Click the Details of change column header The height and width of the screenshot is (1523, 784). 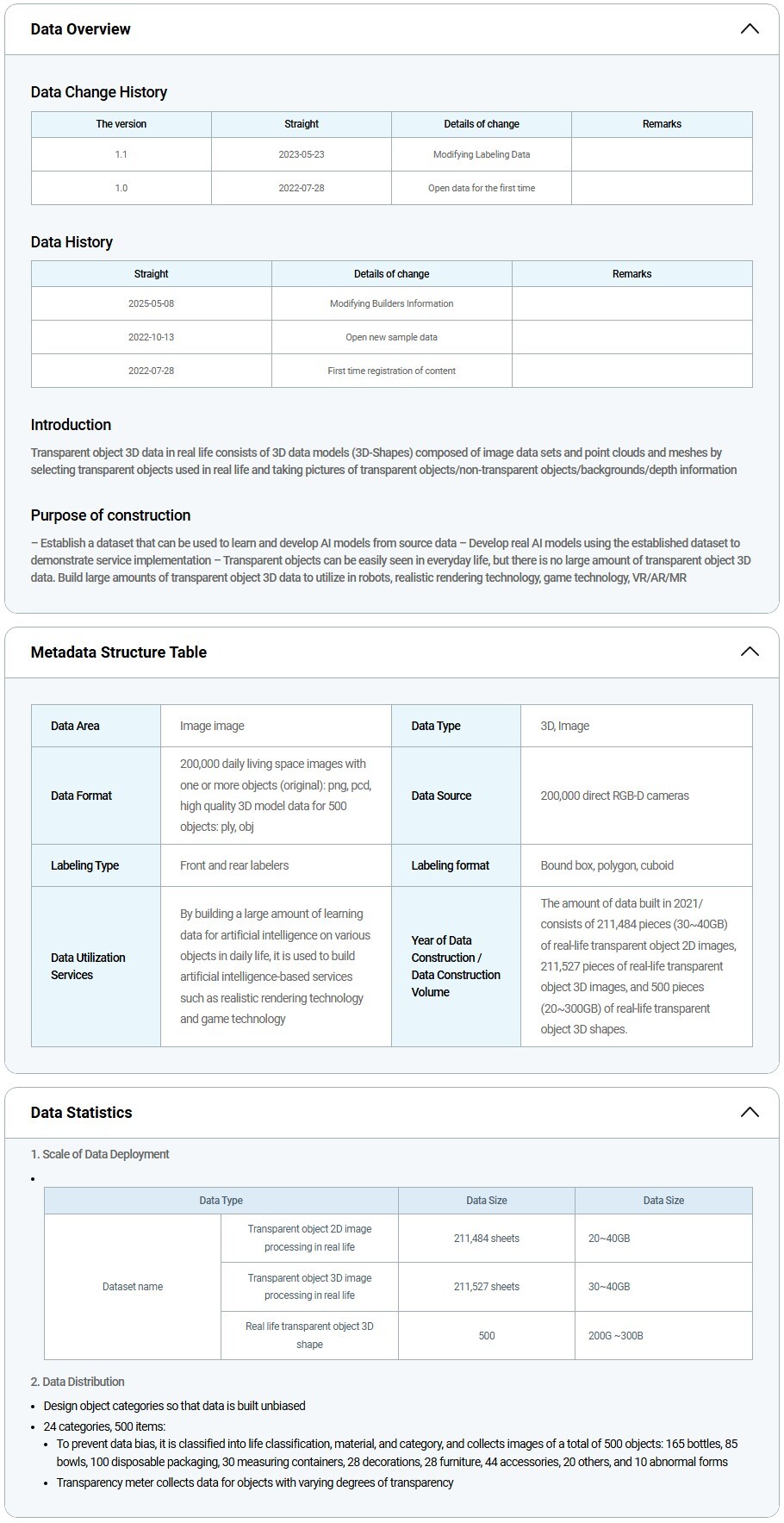click(x=482, y=124)
